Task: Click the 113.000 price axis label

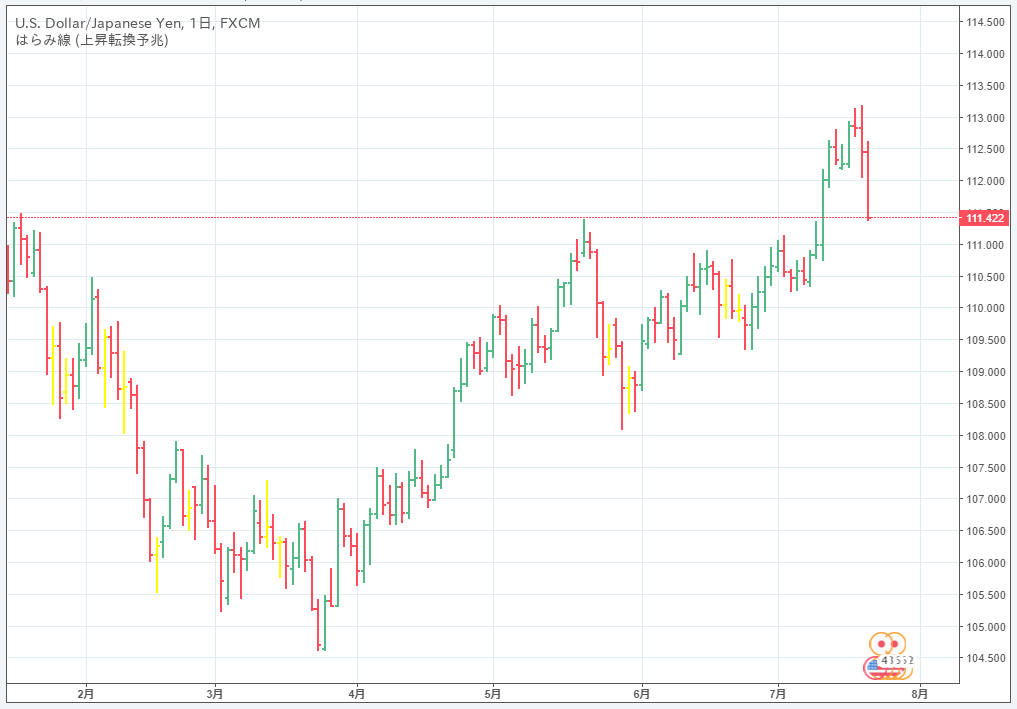Action: [985, 118]
